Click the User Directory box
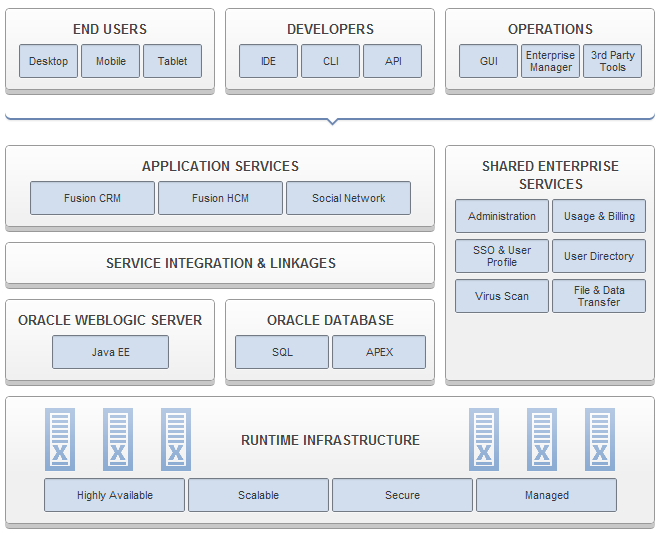 click(x=599, y=256)
